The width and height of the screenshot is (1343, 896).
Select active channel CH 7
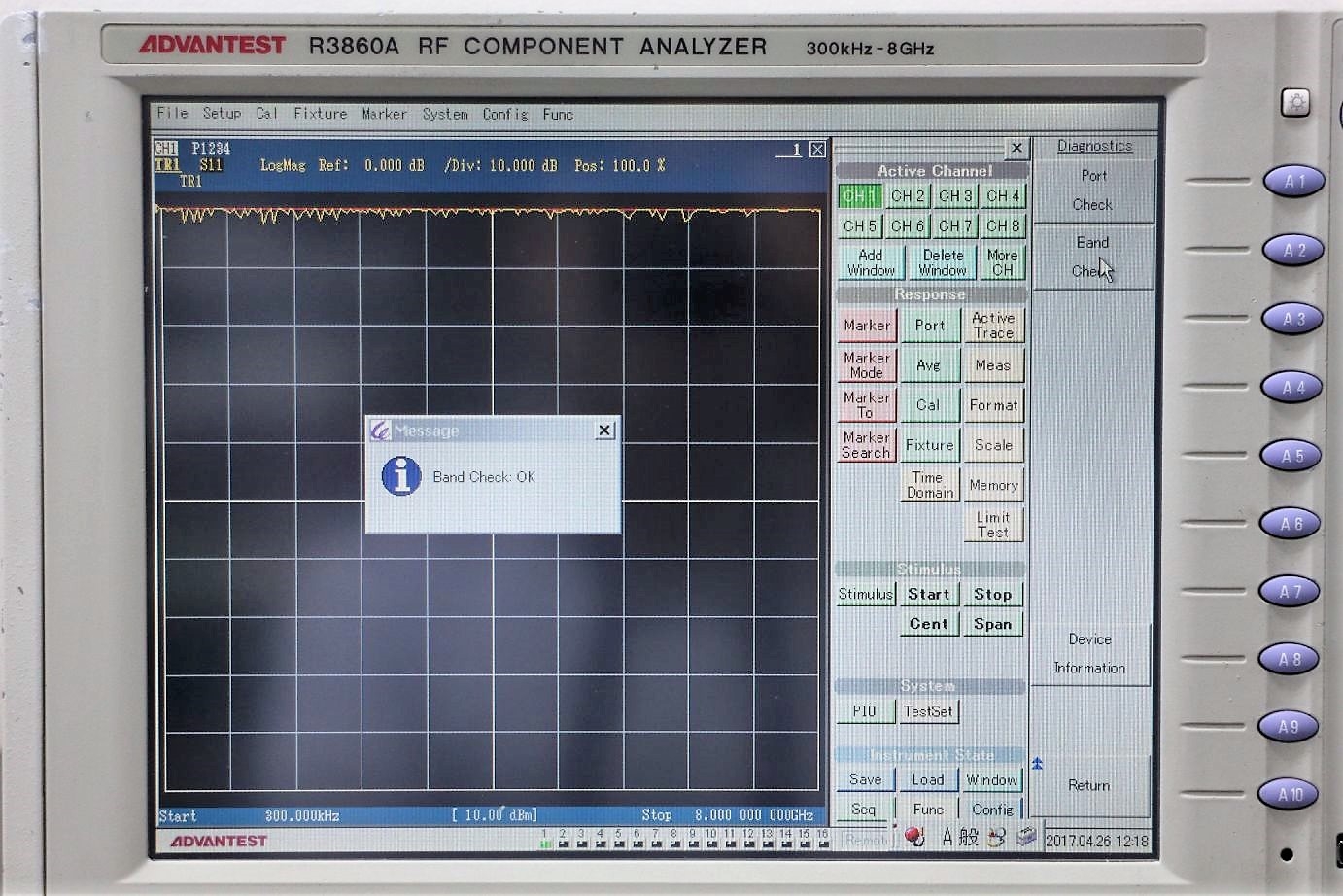955,225
